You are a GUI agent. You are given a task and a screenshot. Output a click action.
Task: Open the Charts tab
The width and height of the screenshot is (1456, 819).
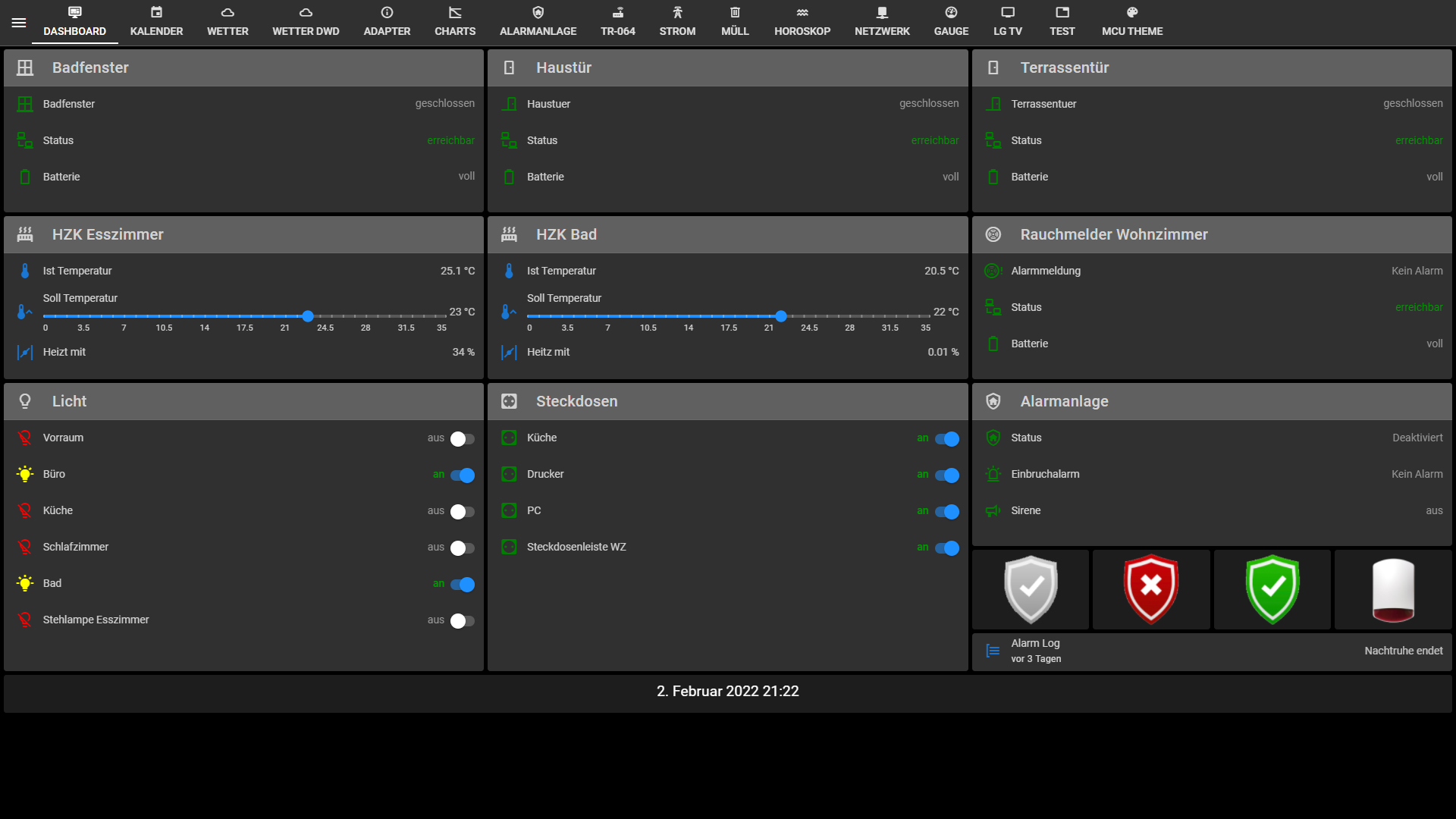click(455, 22)
